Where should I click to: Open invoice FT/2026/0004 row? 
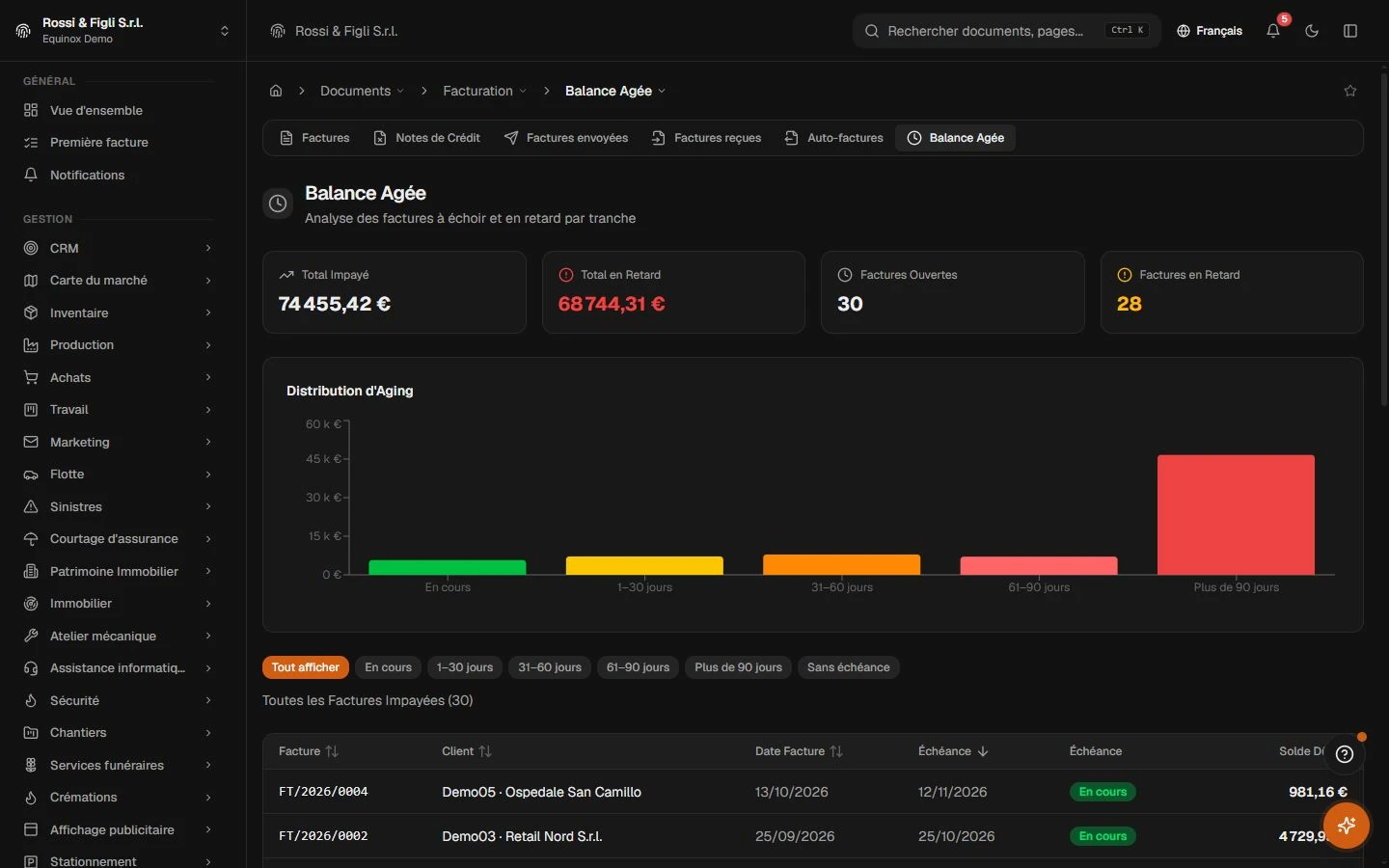(812, 792)
